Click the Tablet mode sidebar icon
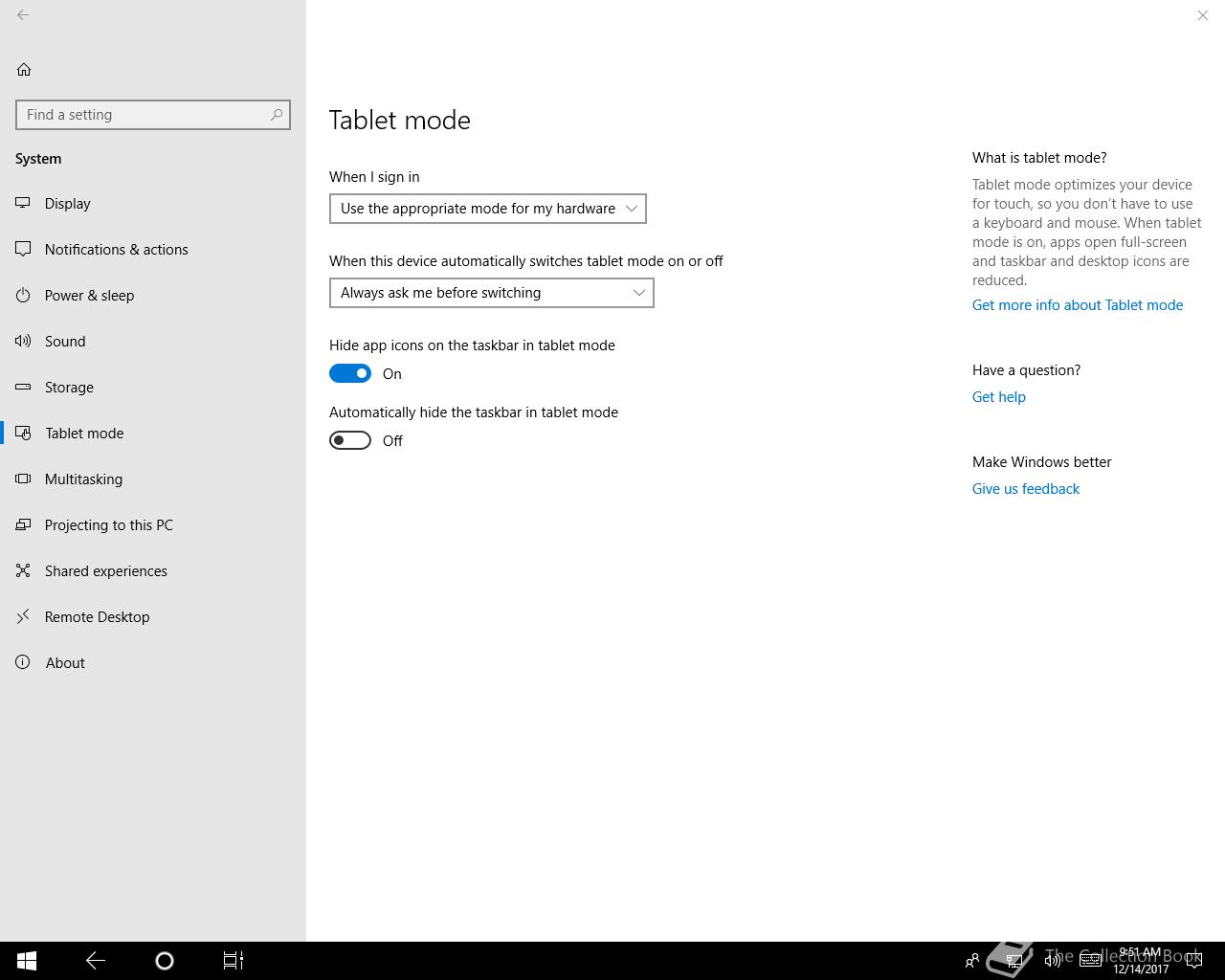This screenshot has height=980, width=1225. pos(23,433)
